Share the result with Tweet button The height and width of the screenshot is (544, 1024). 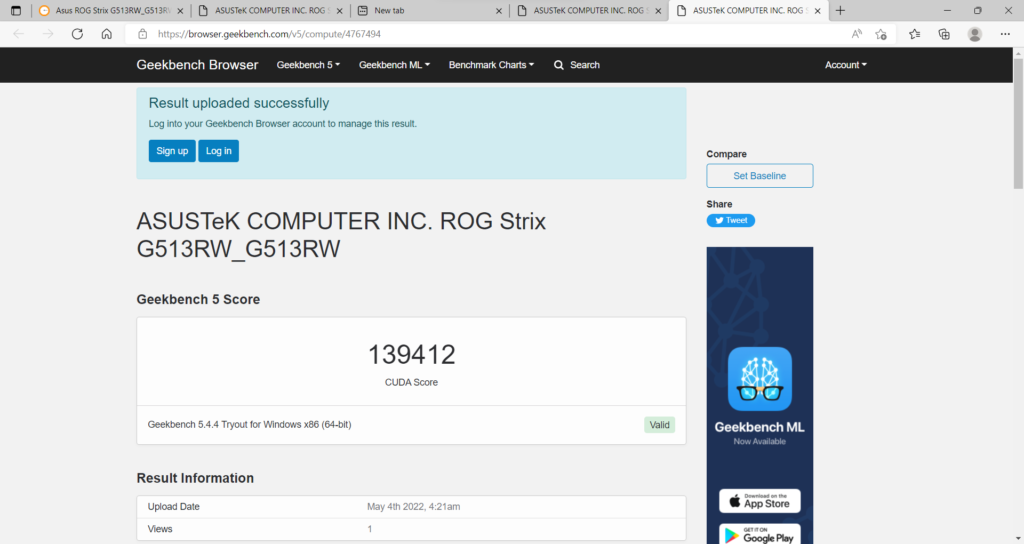pos(731,221)
